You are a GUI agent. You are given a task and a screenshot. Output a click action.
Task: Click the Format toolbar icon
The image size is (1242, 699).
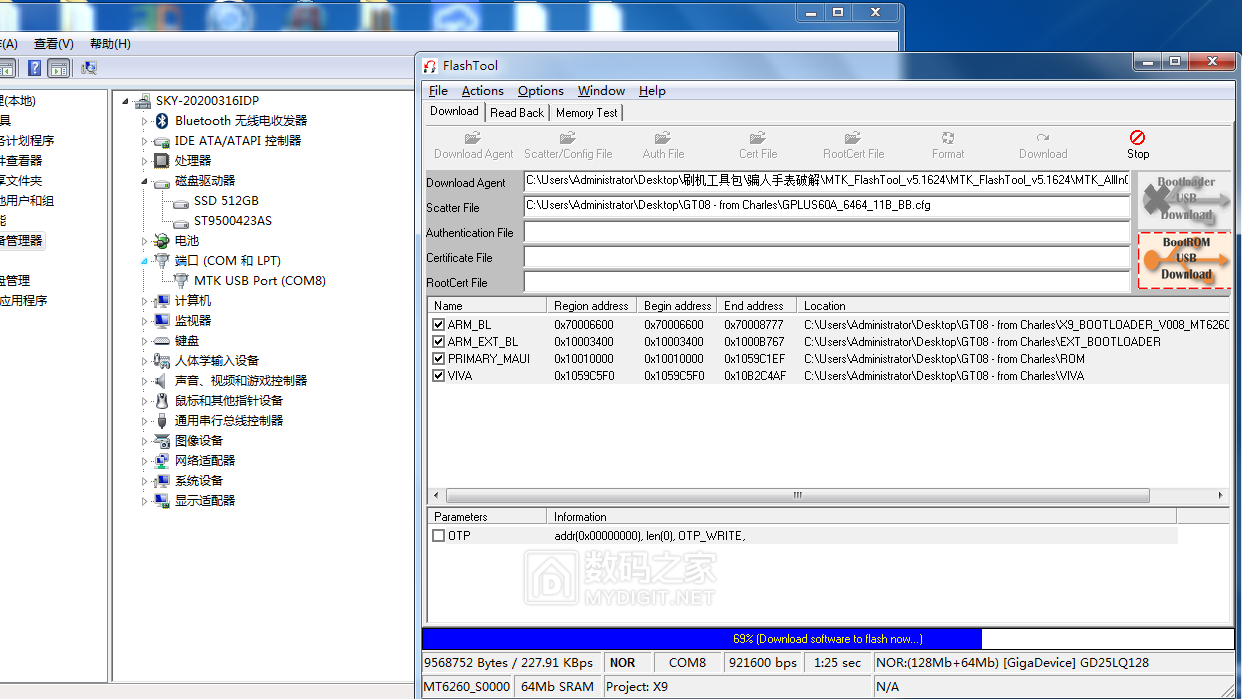coord(947,138)
